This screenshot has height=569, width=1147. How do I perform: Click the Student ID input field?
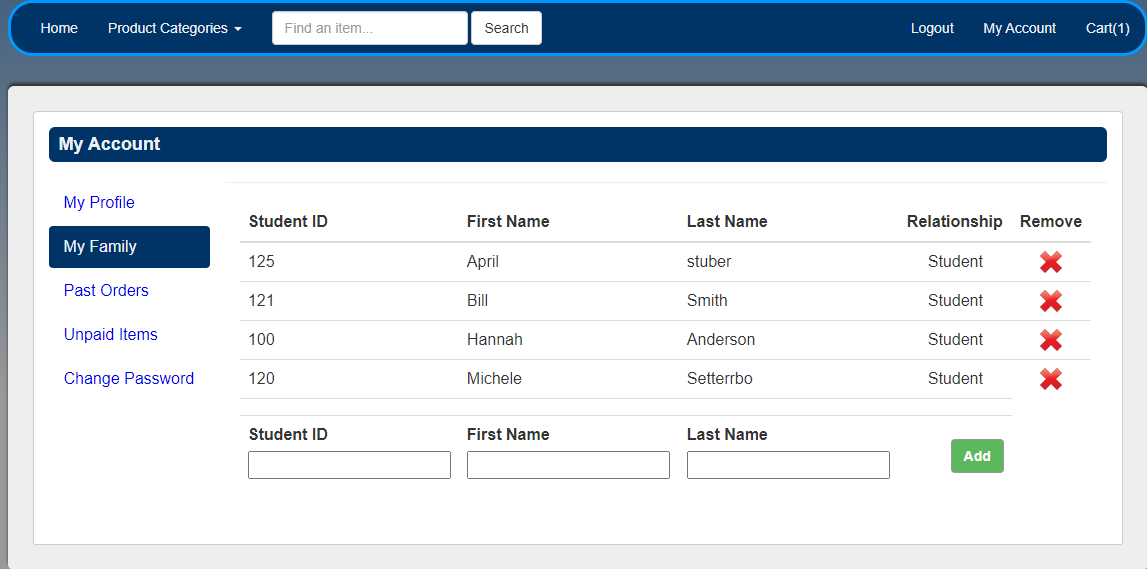(x=349, y=465)
